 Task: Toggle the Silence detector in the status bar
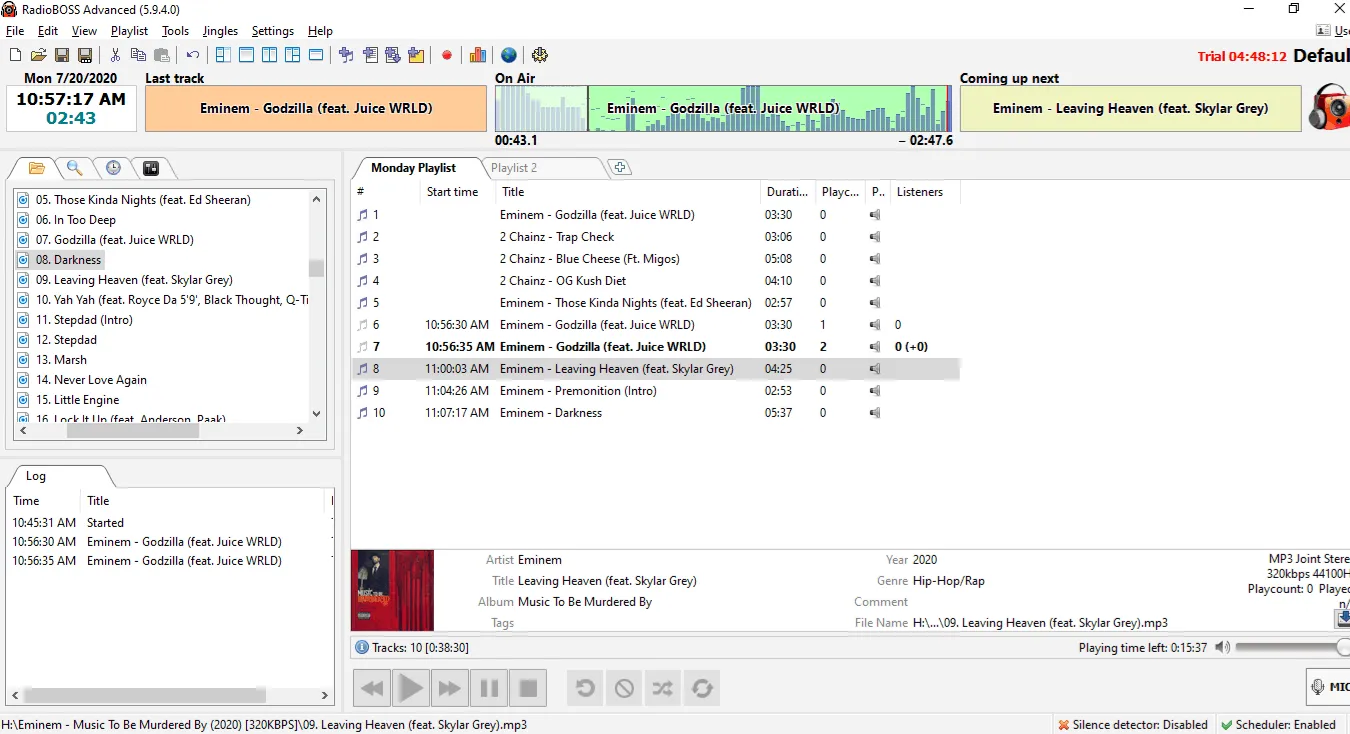(x=1133, y=724)
